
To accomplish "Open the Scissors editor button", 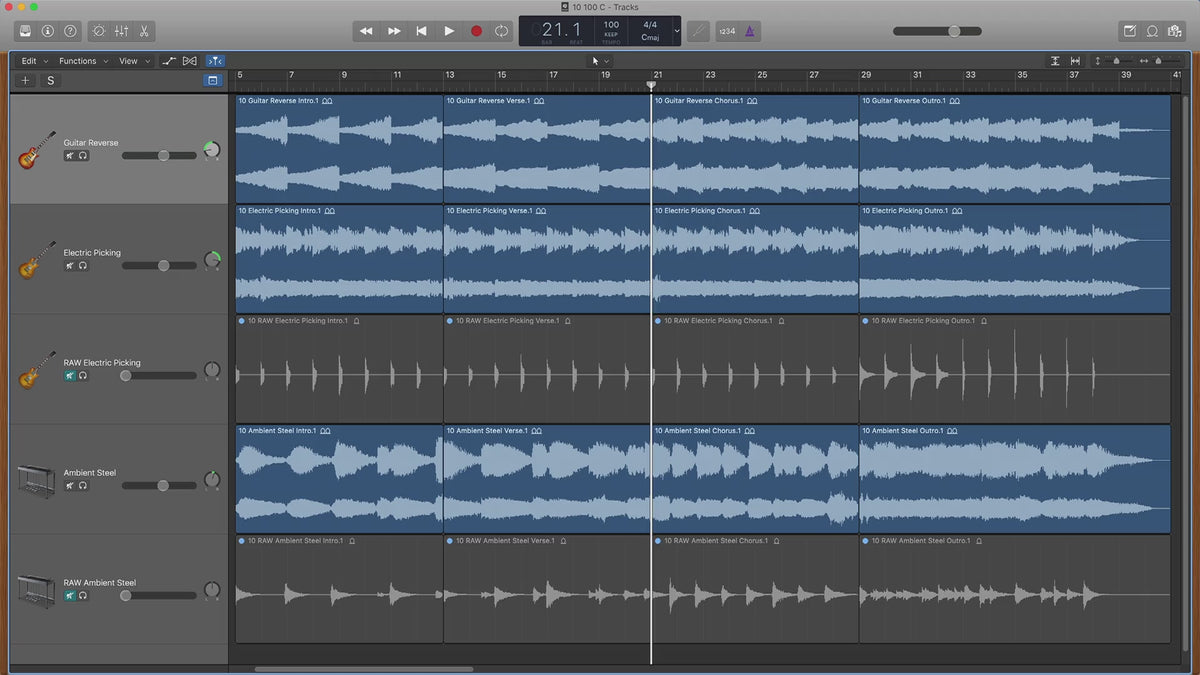I will tap(144, 31).
